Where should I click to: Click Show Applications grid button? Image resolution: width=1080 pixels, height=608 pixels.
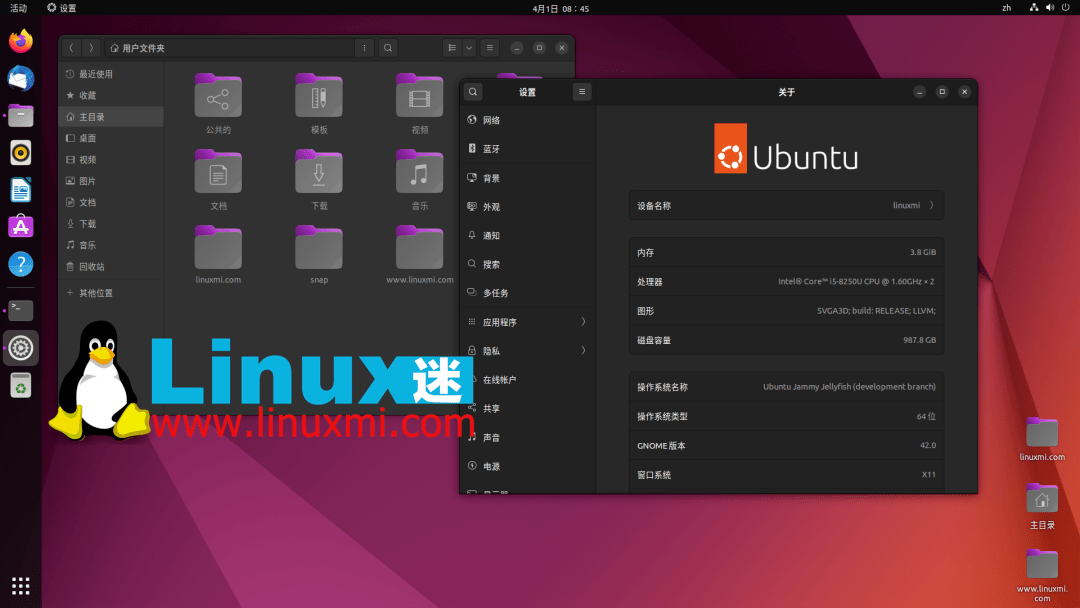[21, 585]
